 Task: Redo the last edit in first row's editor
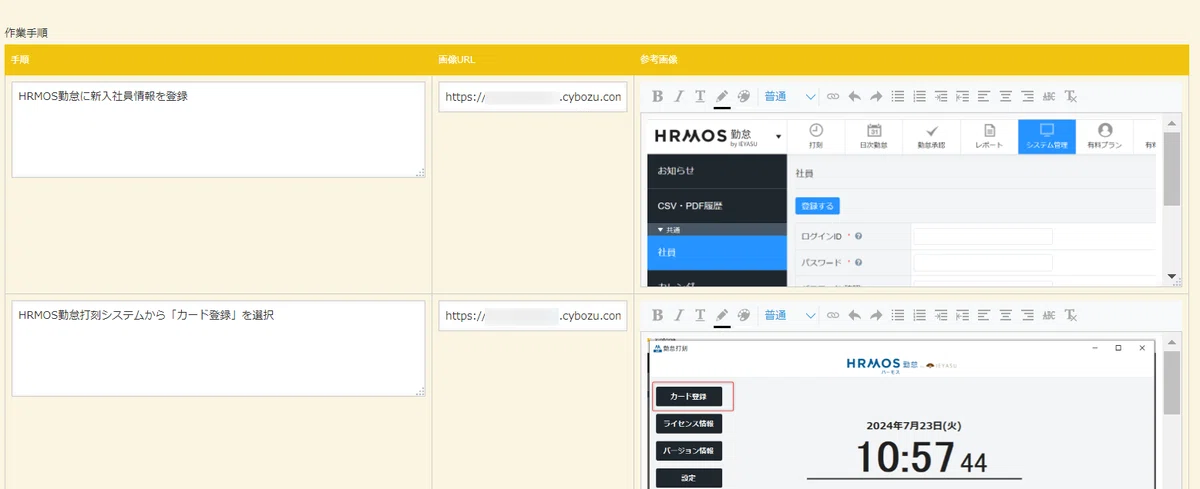(876, 97)
